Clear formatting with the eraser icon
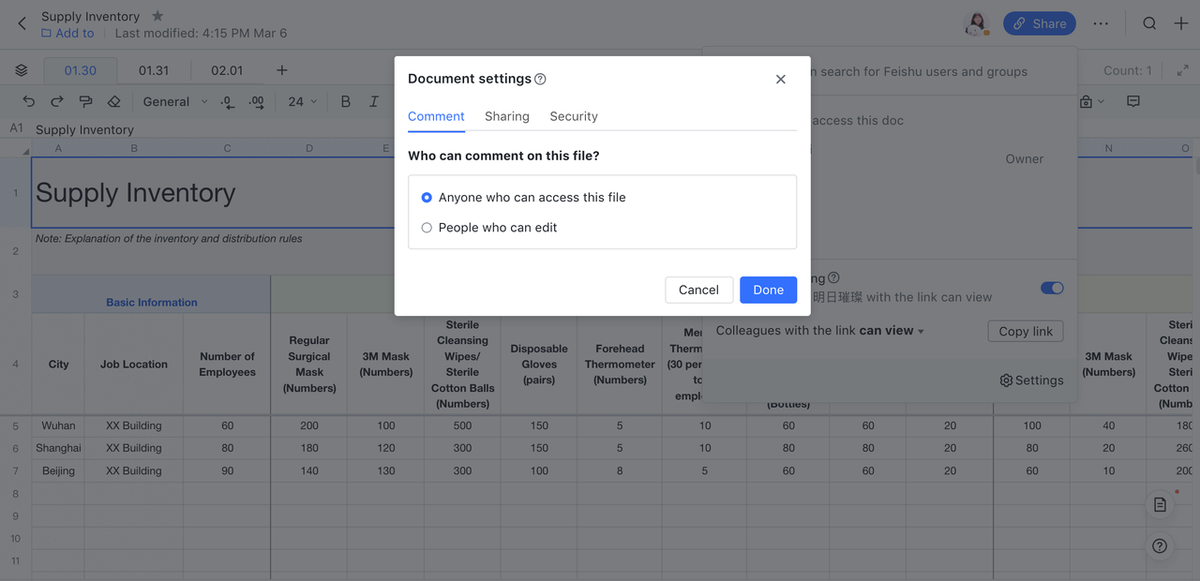 114,102
